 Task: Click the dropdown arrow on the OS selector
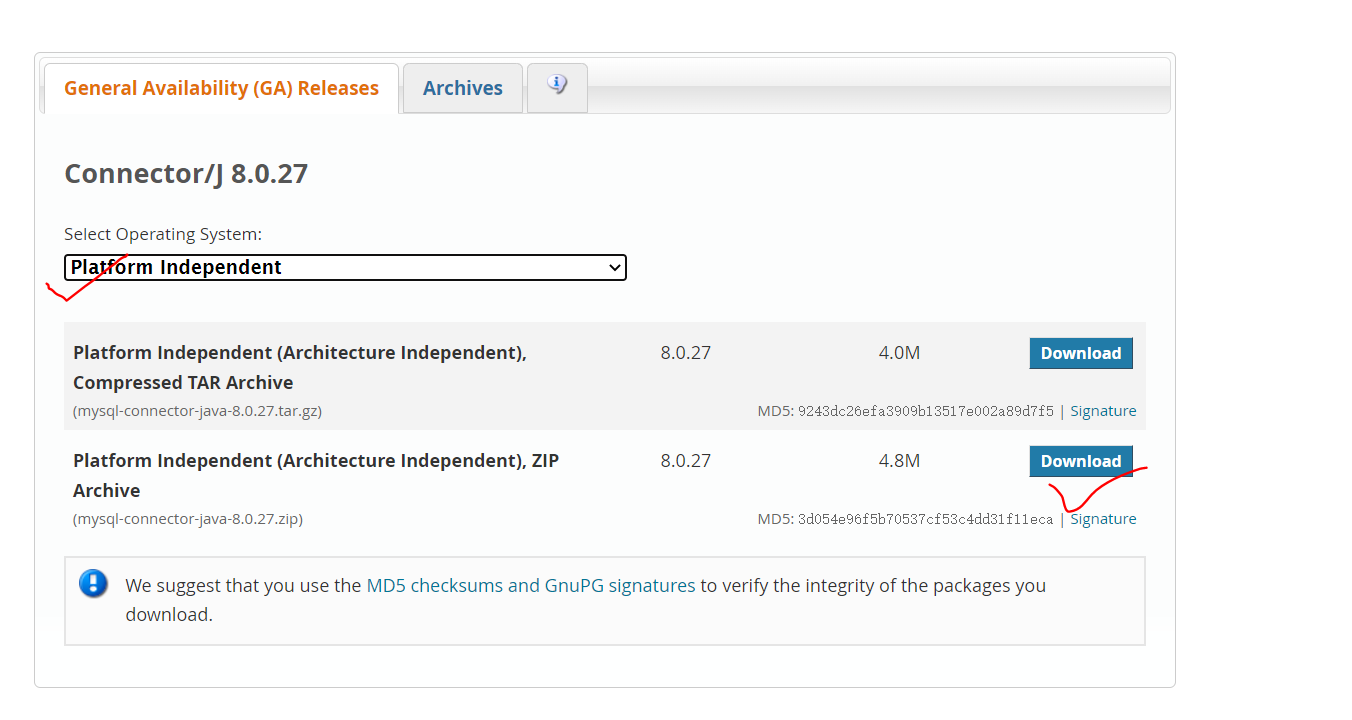click(614, 267)
